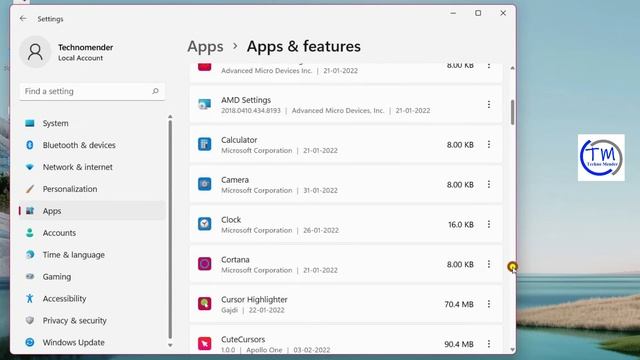
Task: Click the Calculator app icon
Action: coord(204,144)
